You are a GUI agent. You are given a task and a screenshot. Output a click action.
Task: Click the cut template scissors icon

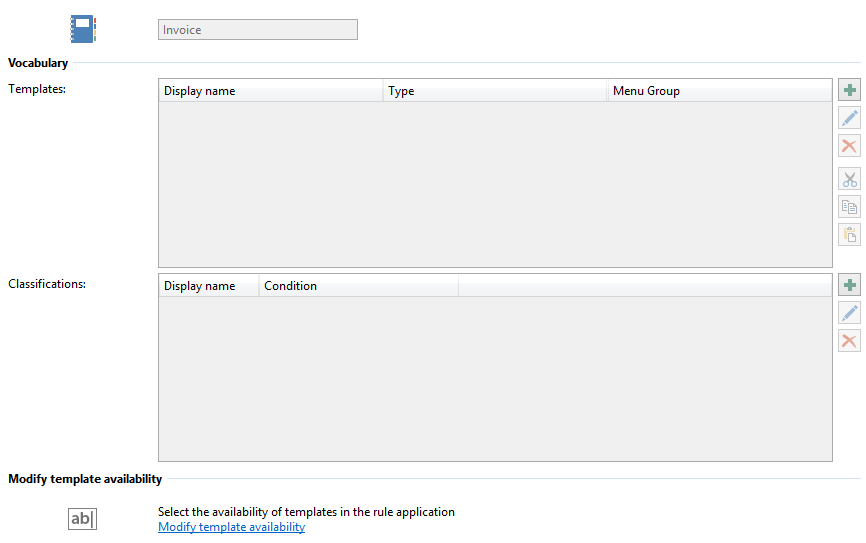849,180
